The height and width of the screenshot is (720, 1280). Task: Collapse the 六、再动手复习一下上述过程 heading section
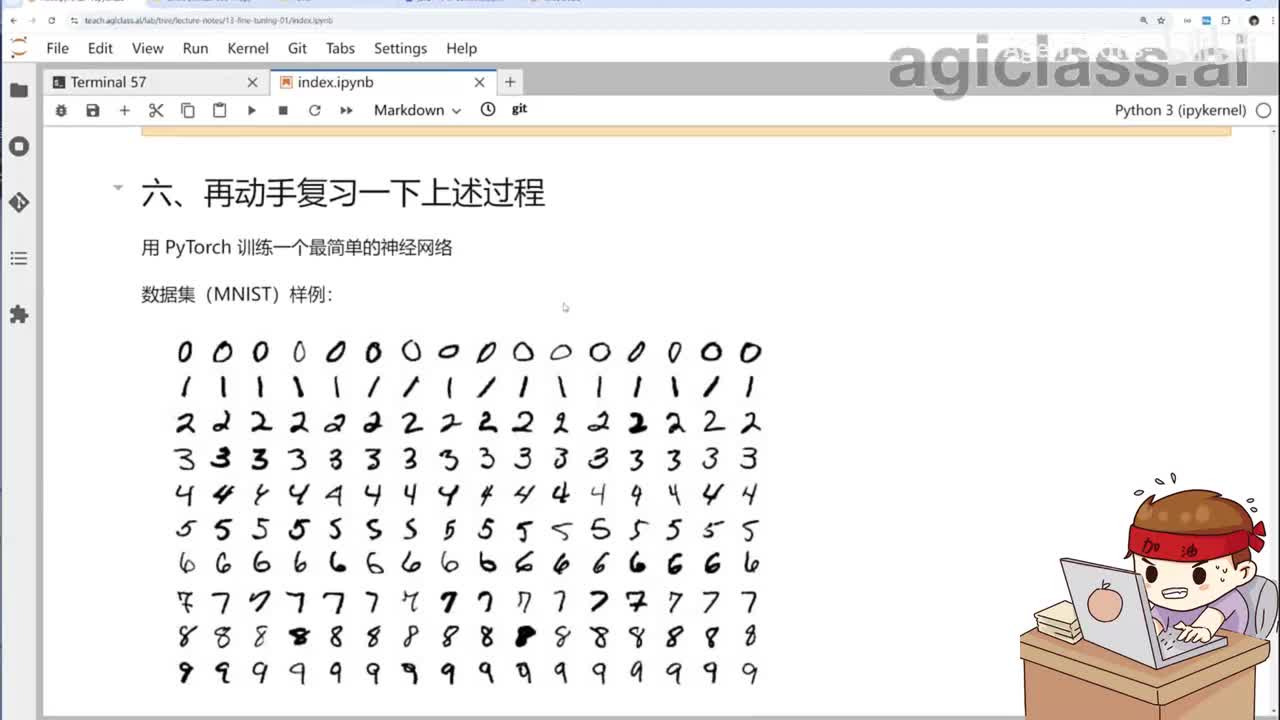(118, 187)
